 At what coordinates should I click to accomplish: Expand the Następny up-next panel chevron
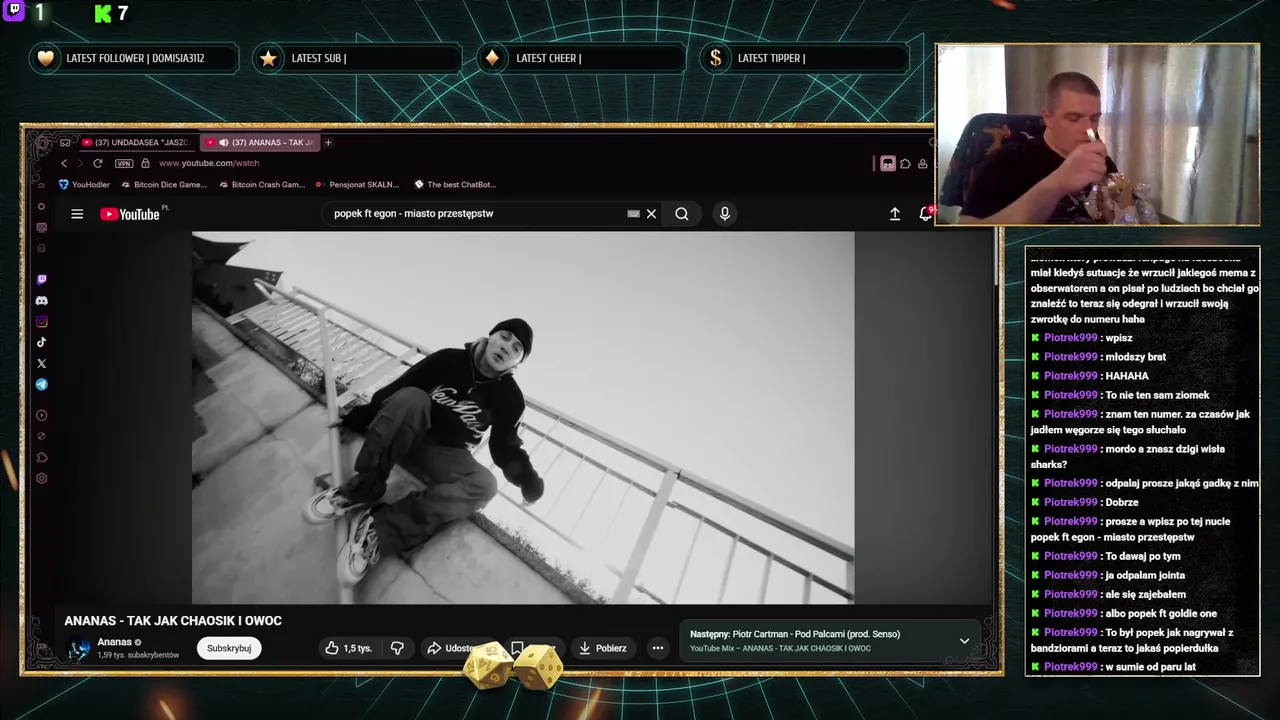(x=964, y=641)
